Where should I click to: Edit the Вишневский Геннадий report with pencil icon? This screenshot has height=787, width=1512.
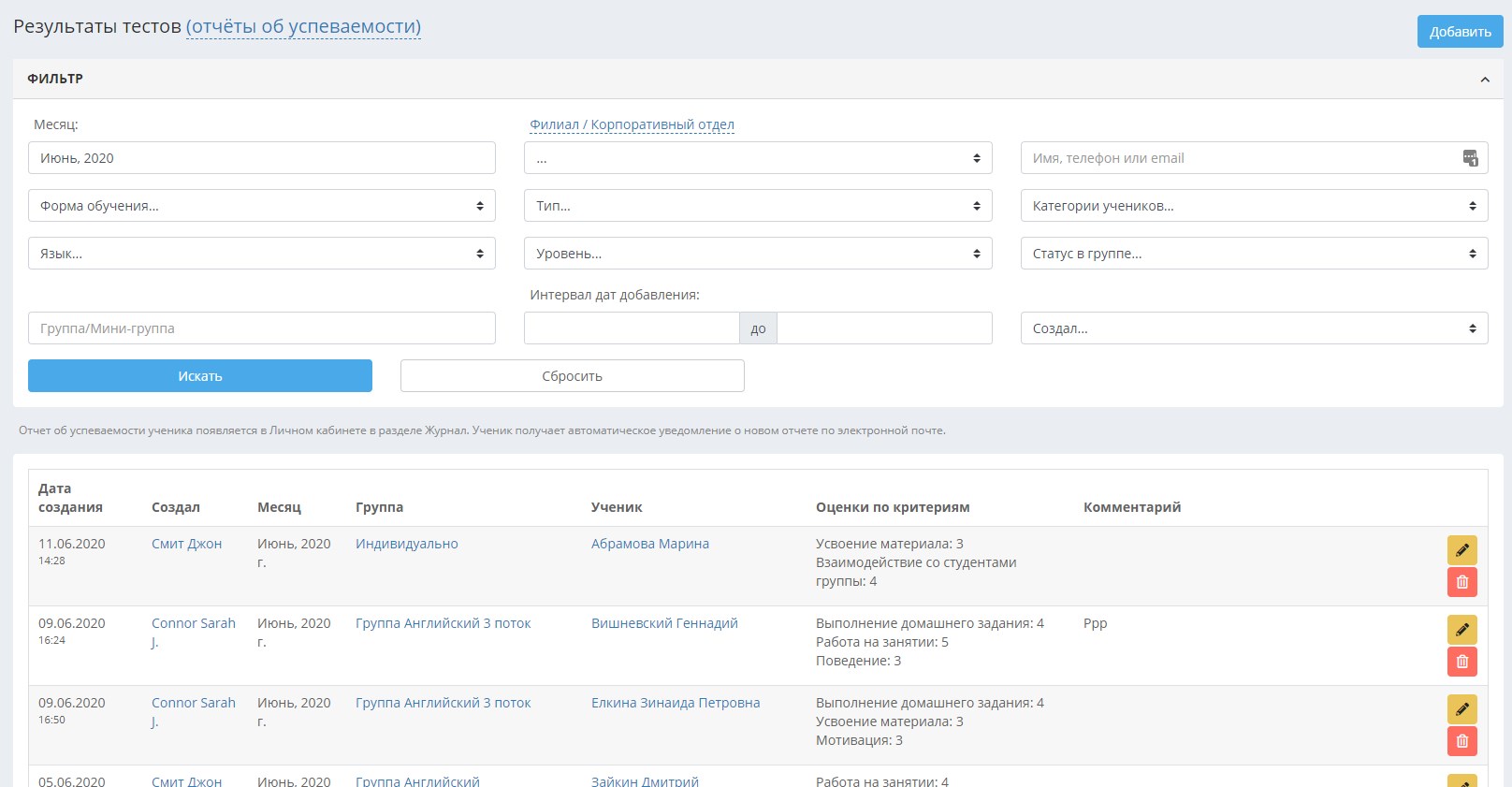coord(1461,630)
